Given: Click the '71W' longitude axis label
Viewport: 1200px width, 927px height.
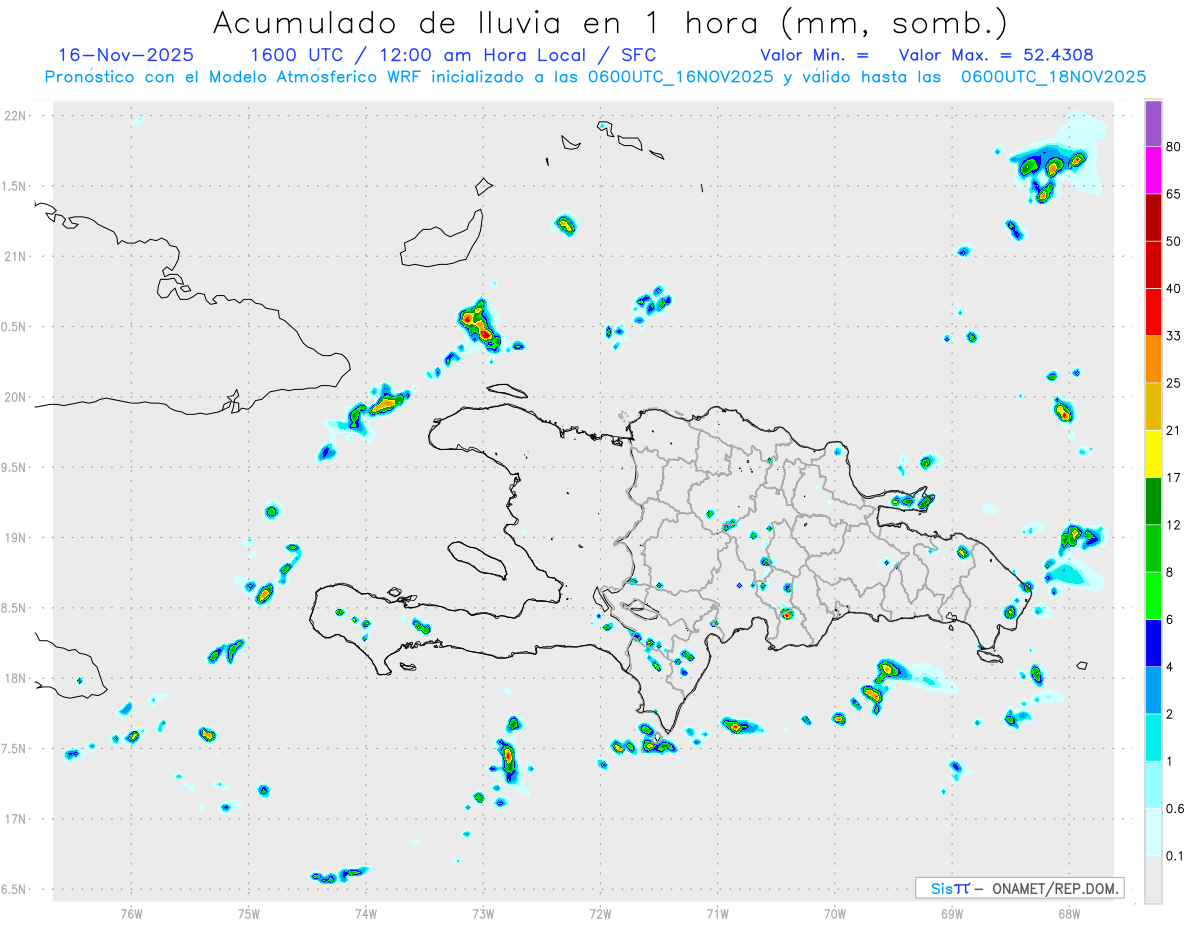Looking at the screenshot, I should (x=717, y=913).
